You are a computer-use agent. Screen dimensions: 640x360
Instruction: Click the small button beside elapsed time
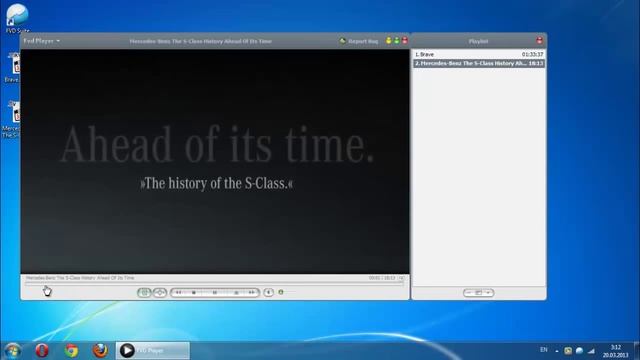pos(401,278)
